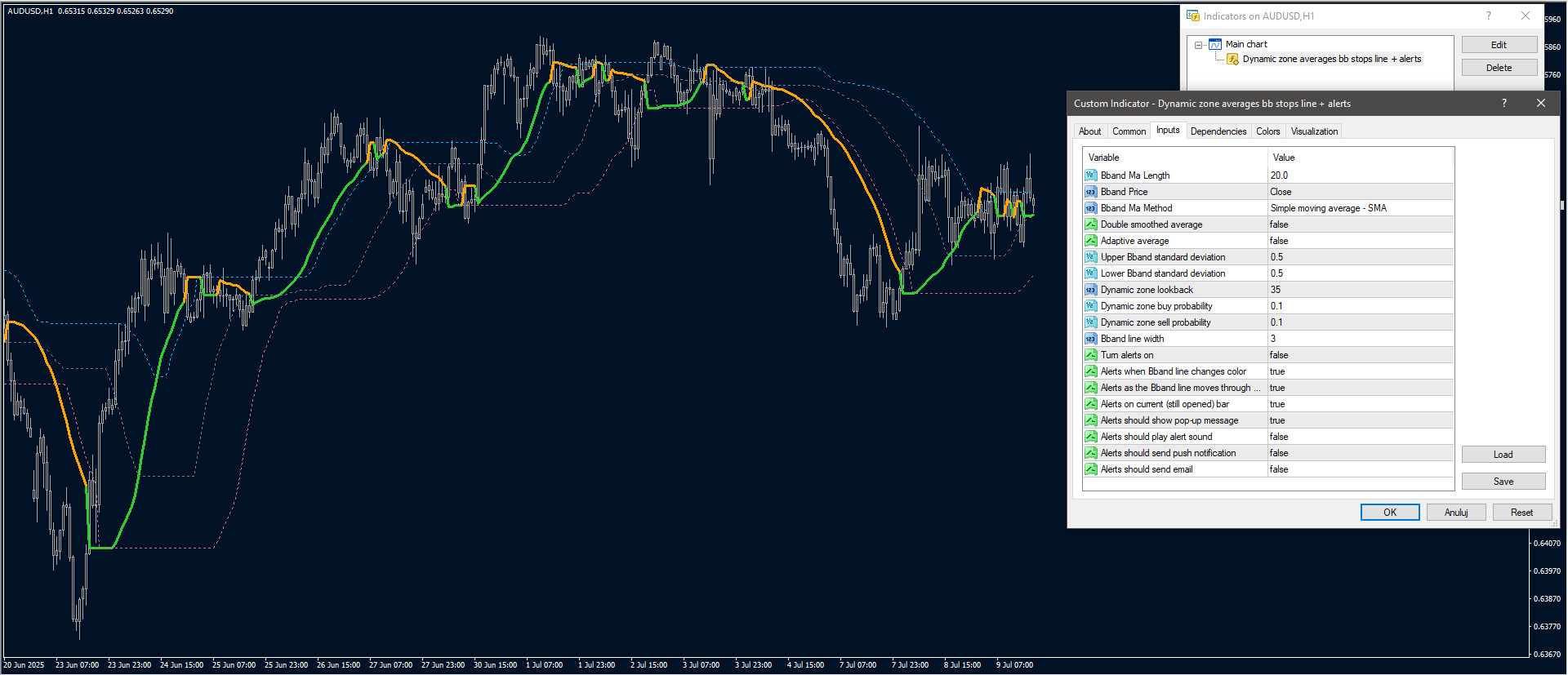The width and height of the screenshot is (1568, 675).
Task: Click the Bband Ma Method variable icon
Action: click(x=1090, y=208)
